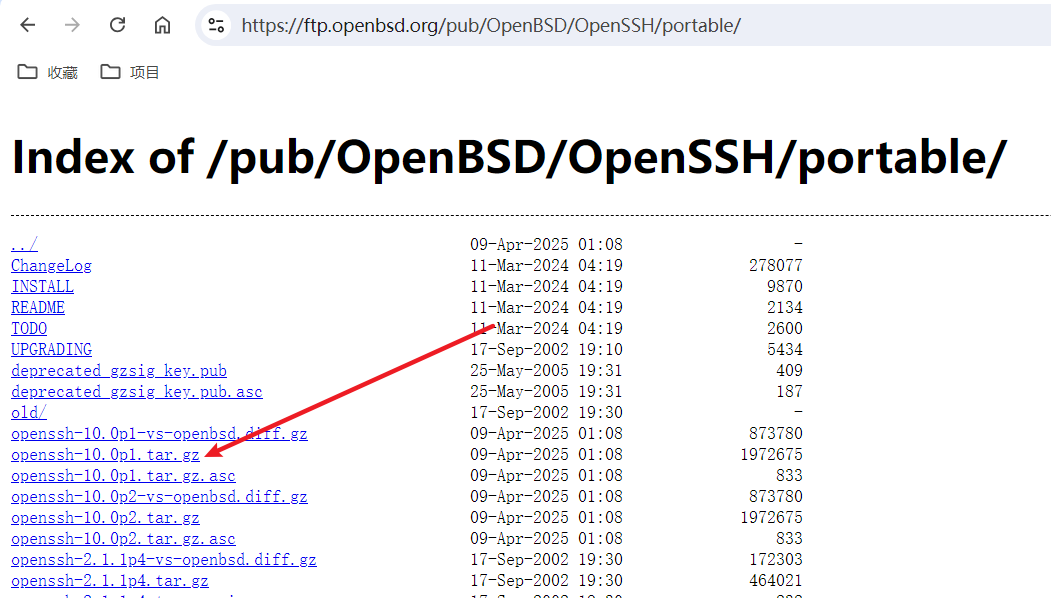Open the 项目 bookmarks folder
This screenshot has width=1051, height=598.
129,72
